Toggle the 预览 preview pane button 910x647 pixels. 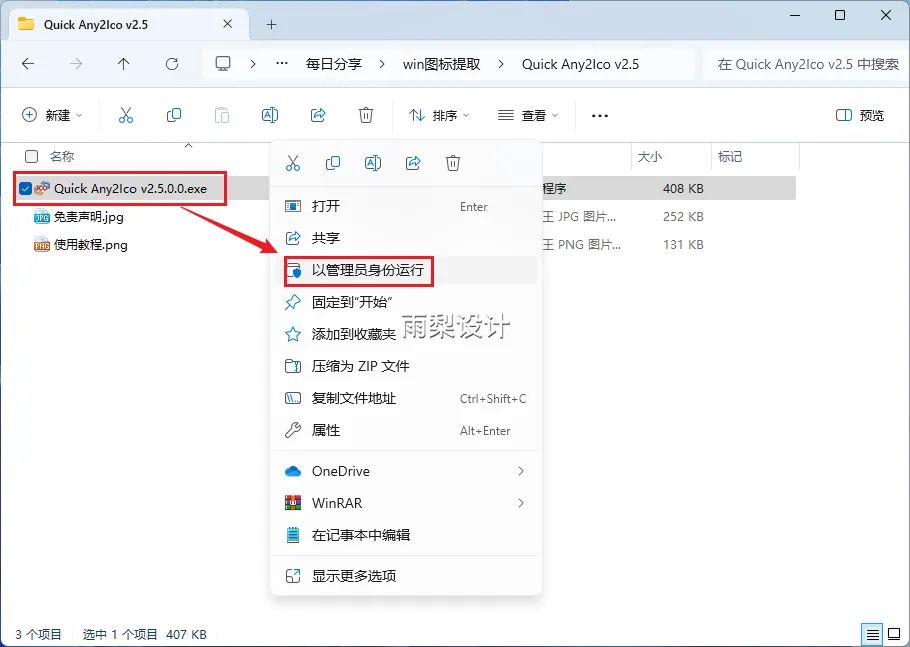[860, 115]
